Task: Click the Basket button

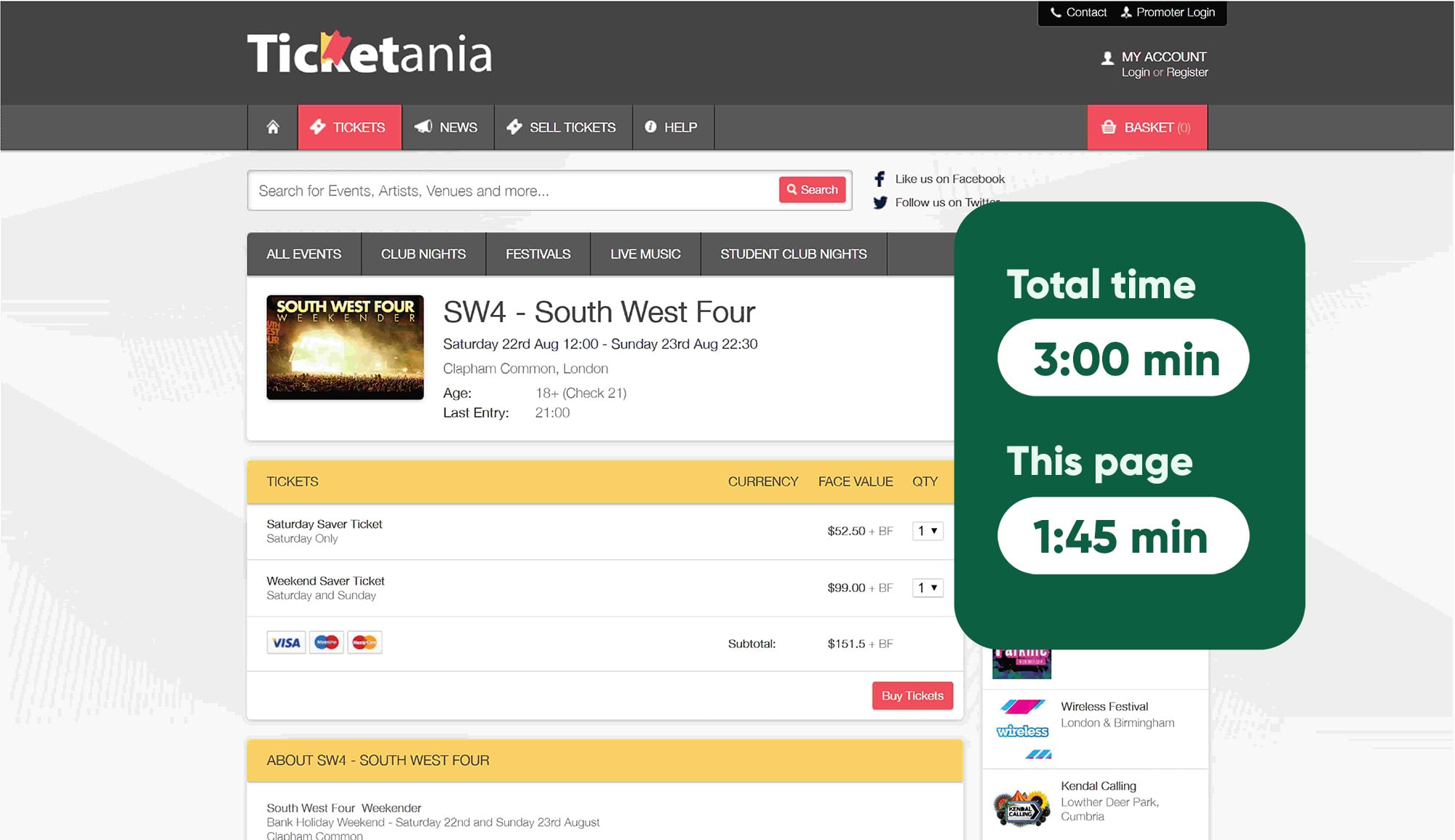Action: coord(1147,127)
